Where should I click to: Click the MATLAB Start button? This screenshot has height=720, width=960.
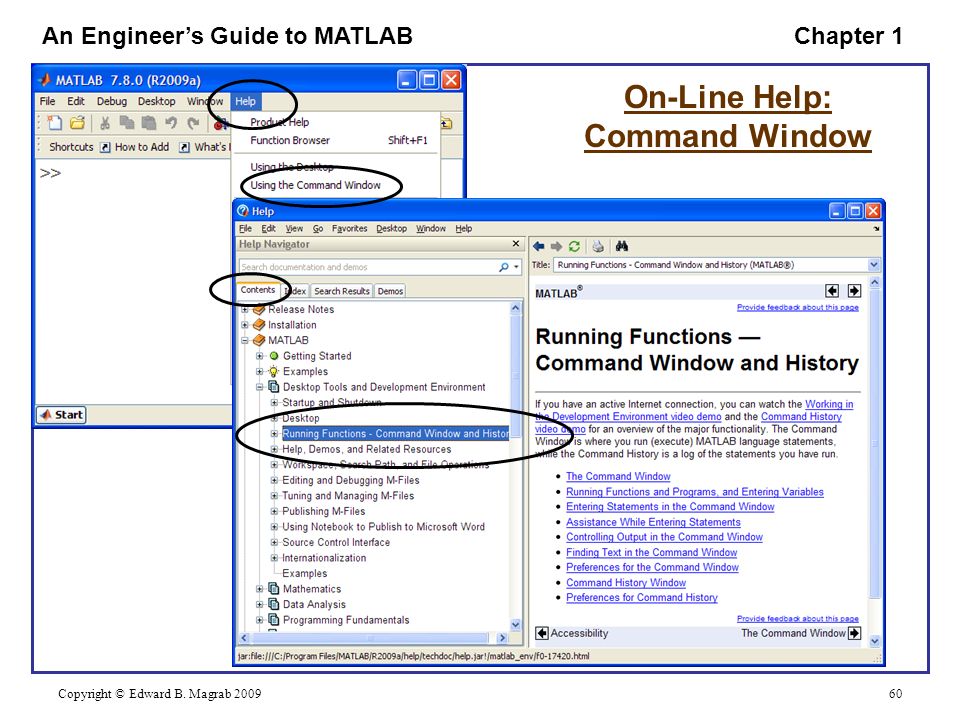point(61,414)
